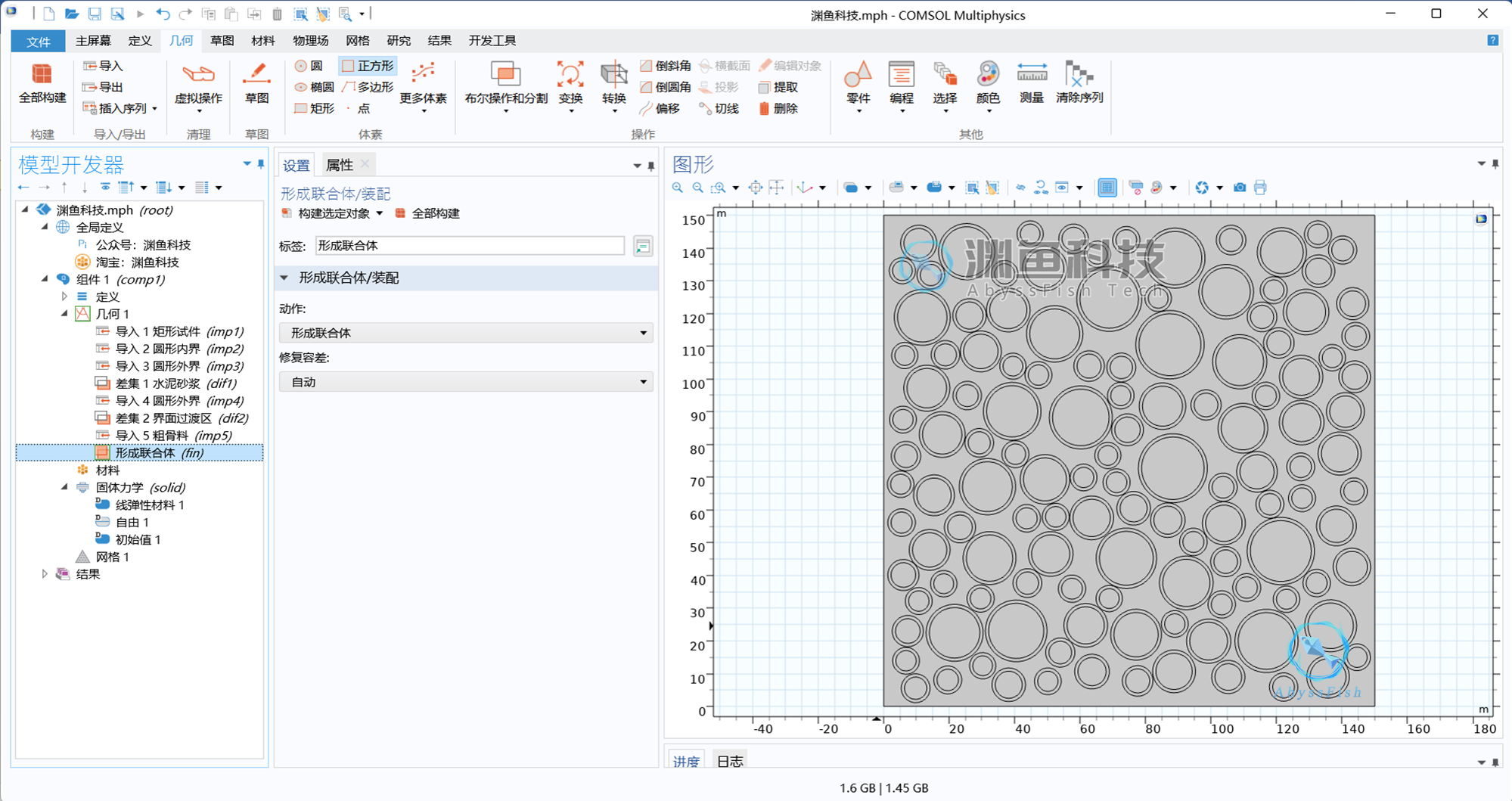Click the 提取 extract tool
The width and height of the screenshot is (1512, 801).
coord(778,88)
